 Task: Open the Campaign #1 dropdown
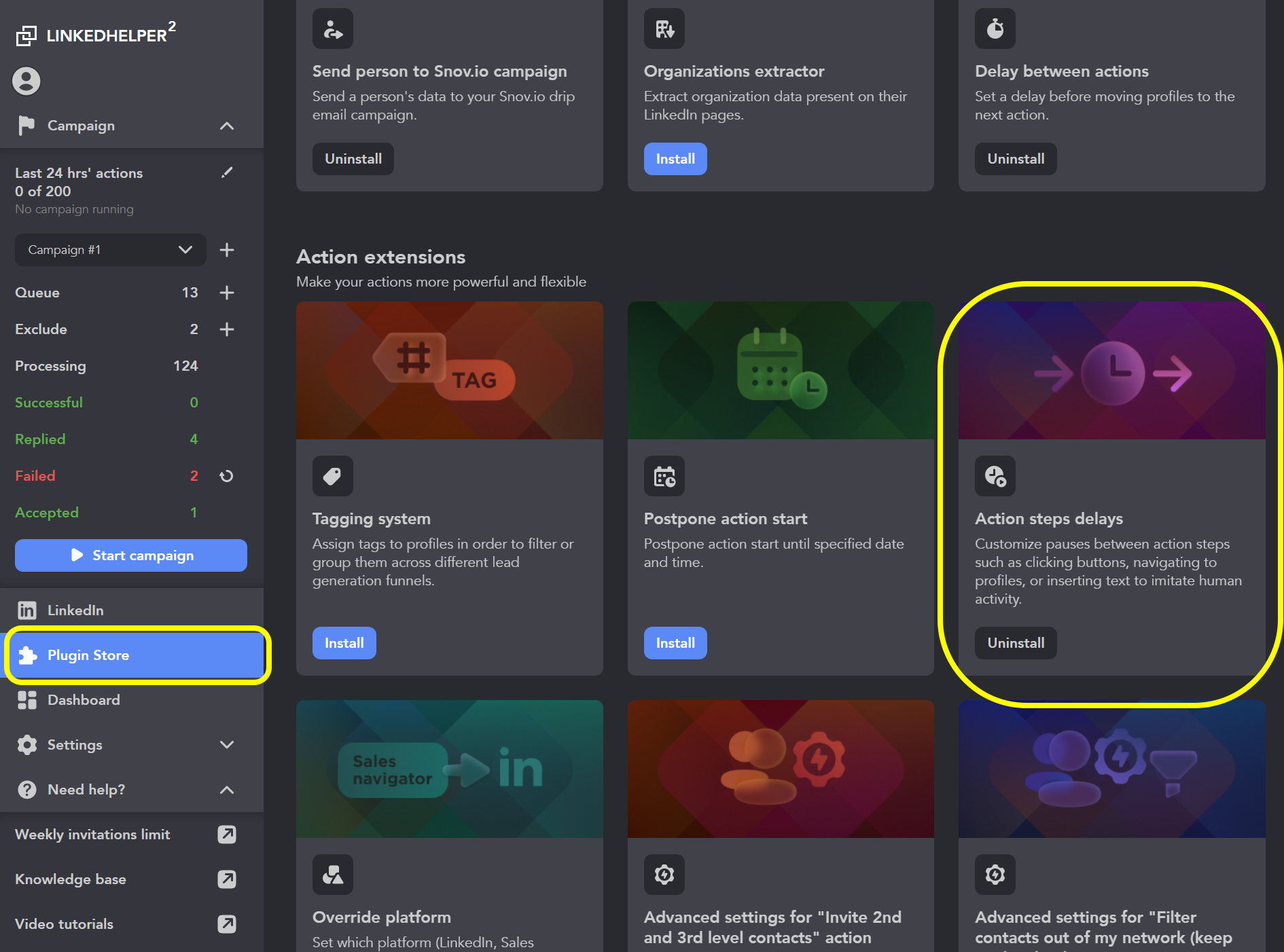click(111, 250)
